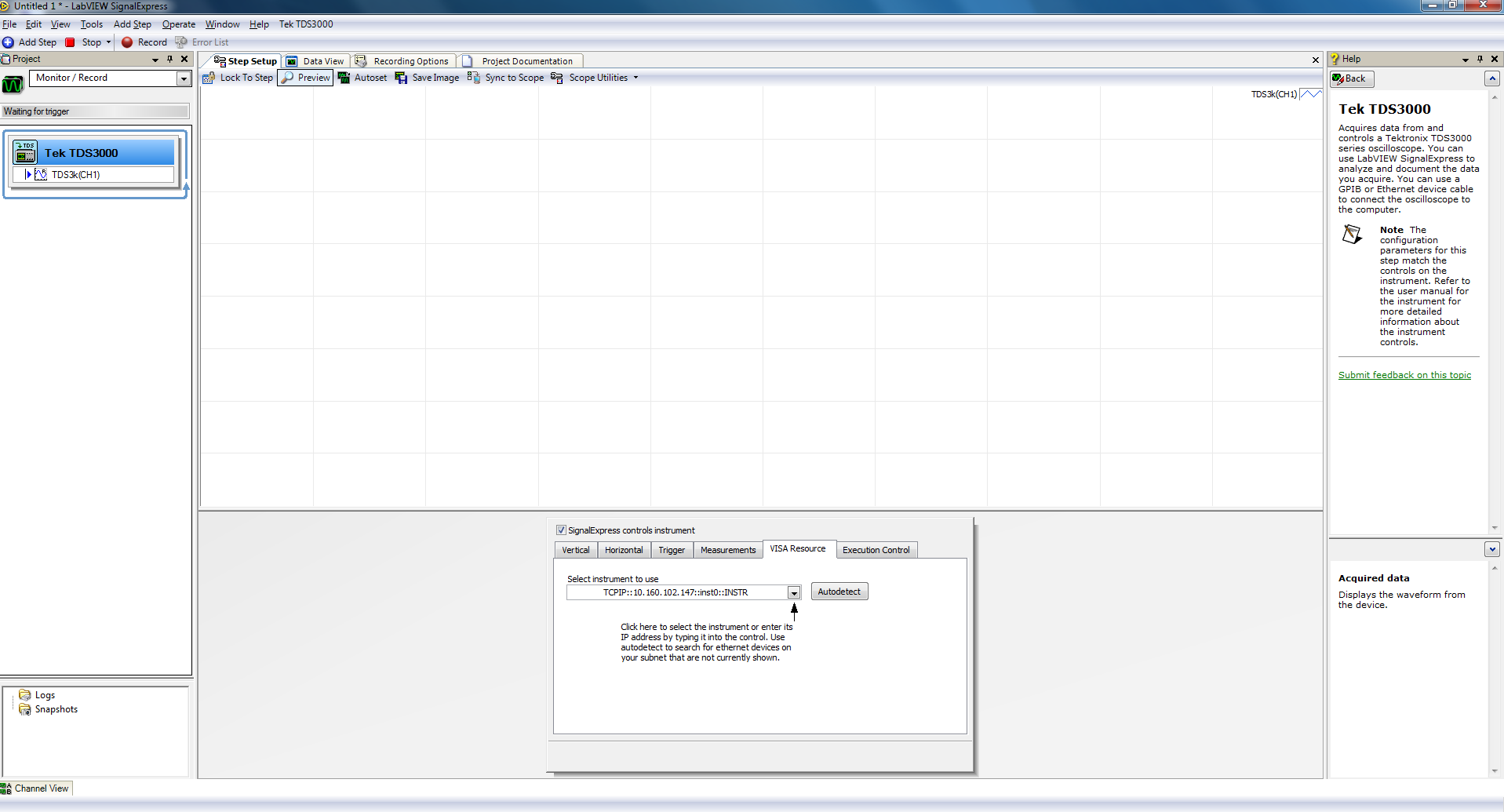This screenshot has height=812, width=1504.
Task: Click Sync to Scope
Action: [506, 78]
